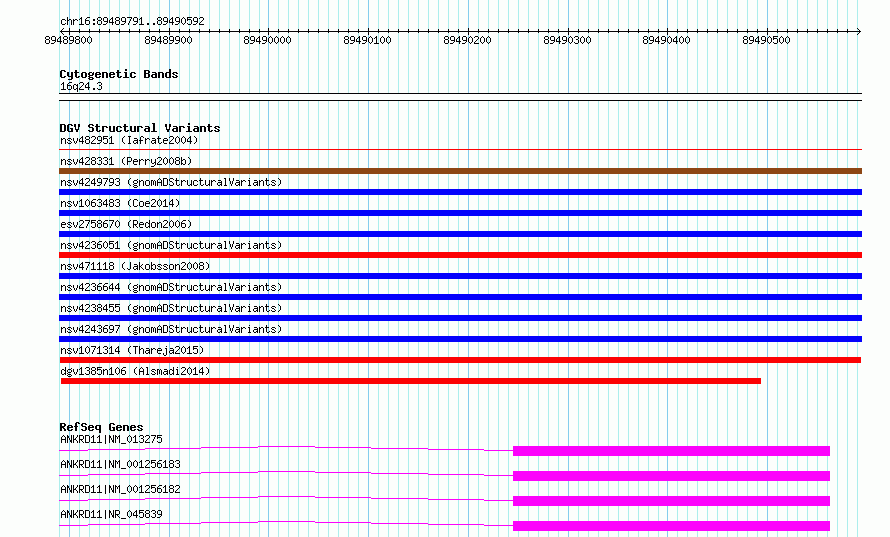890x537 pixels.
Task: Open ANKRD11|NR_045839 transcript label
Action: 111,514
